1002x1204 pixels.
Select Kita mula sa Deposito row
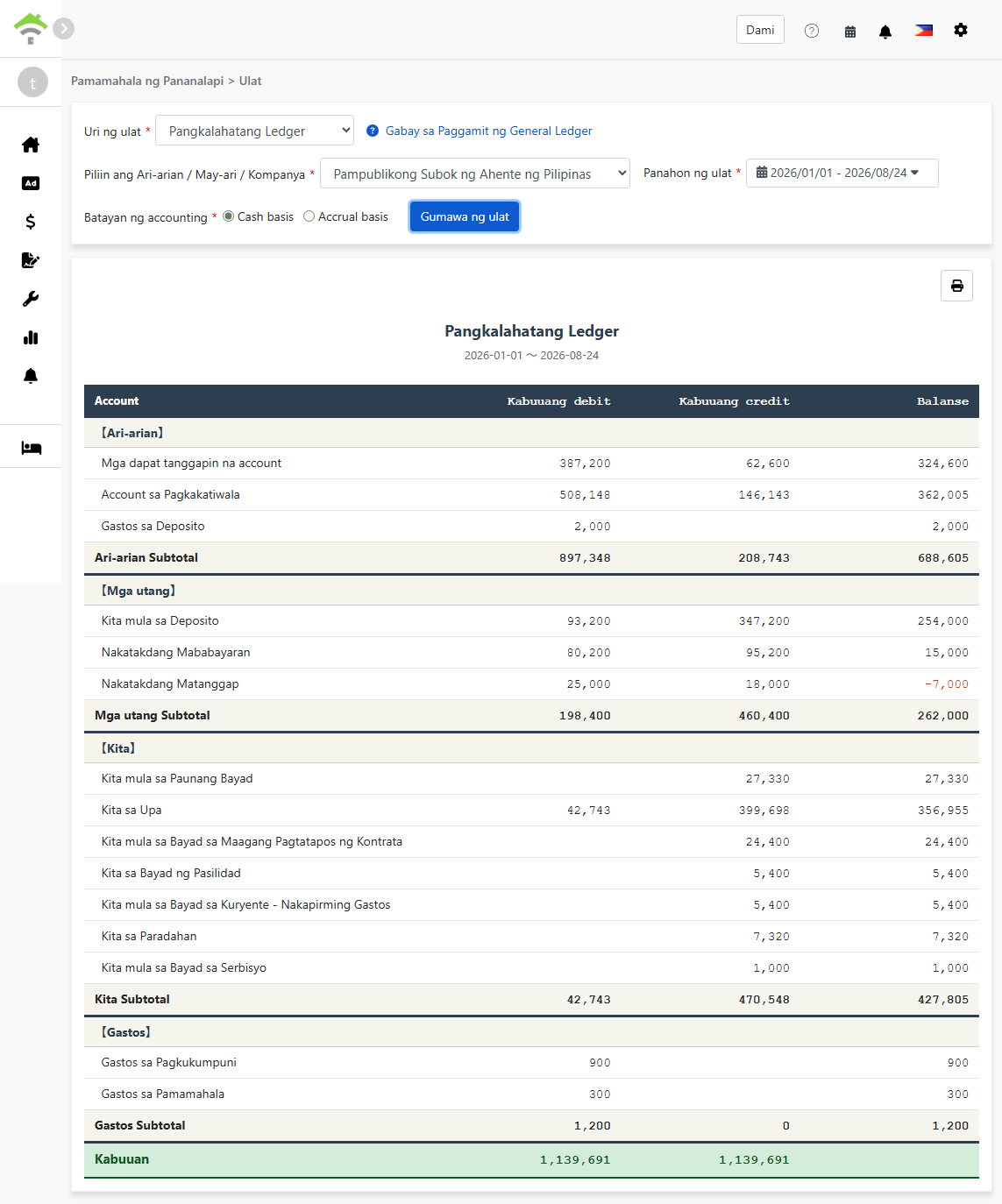pos(531,621)
